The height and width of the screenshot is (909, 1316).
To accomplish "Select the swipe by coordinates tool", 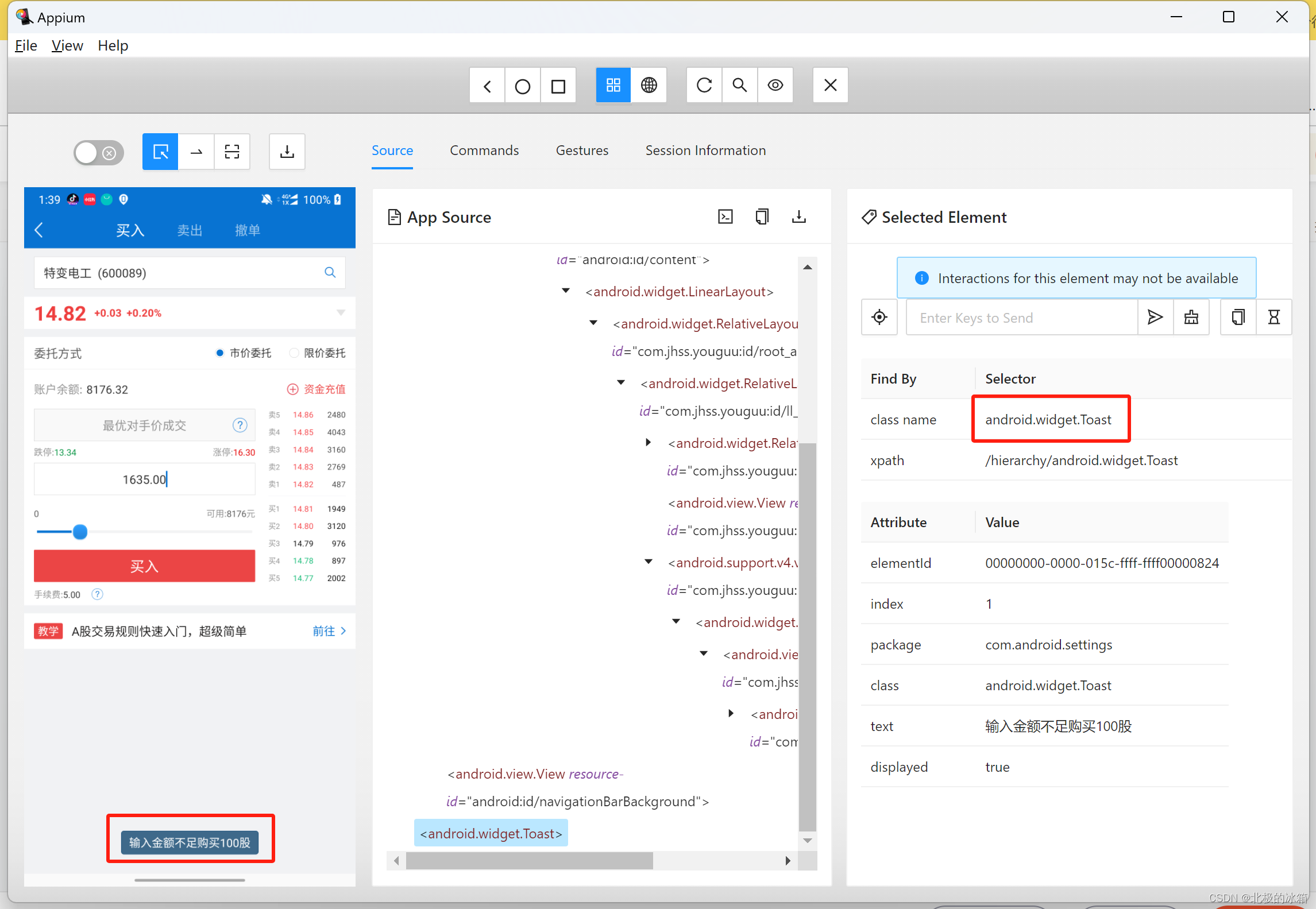I will 196,152.
